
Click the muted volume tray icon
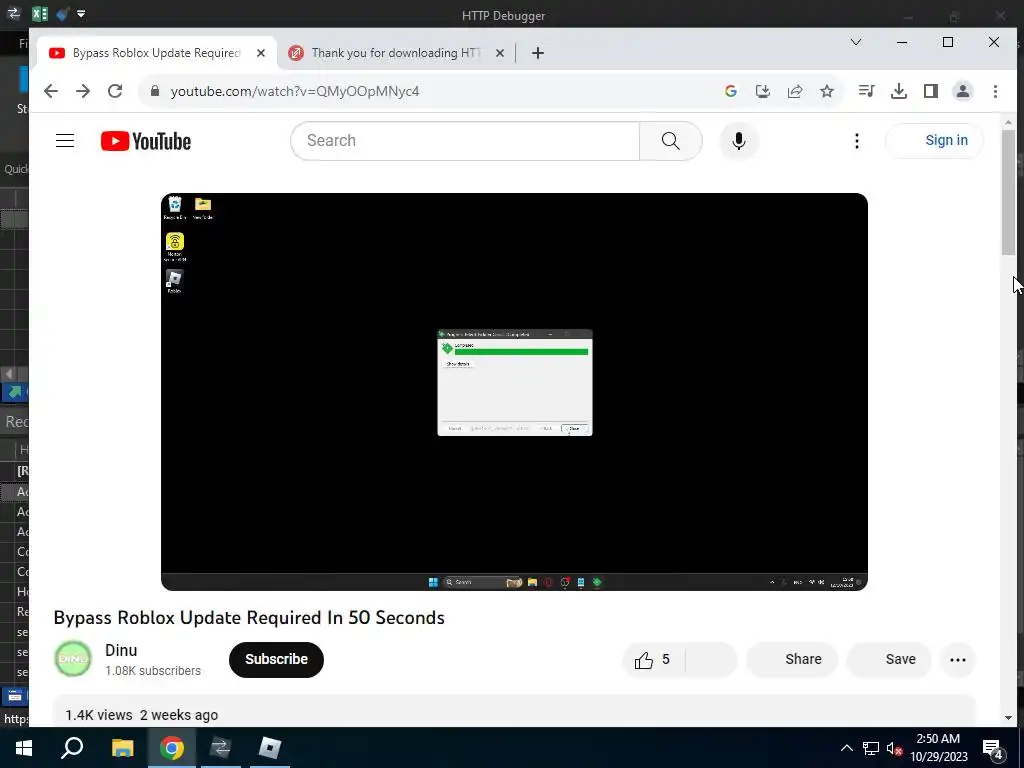894,748
